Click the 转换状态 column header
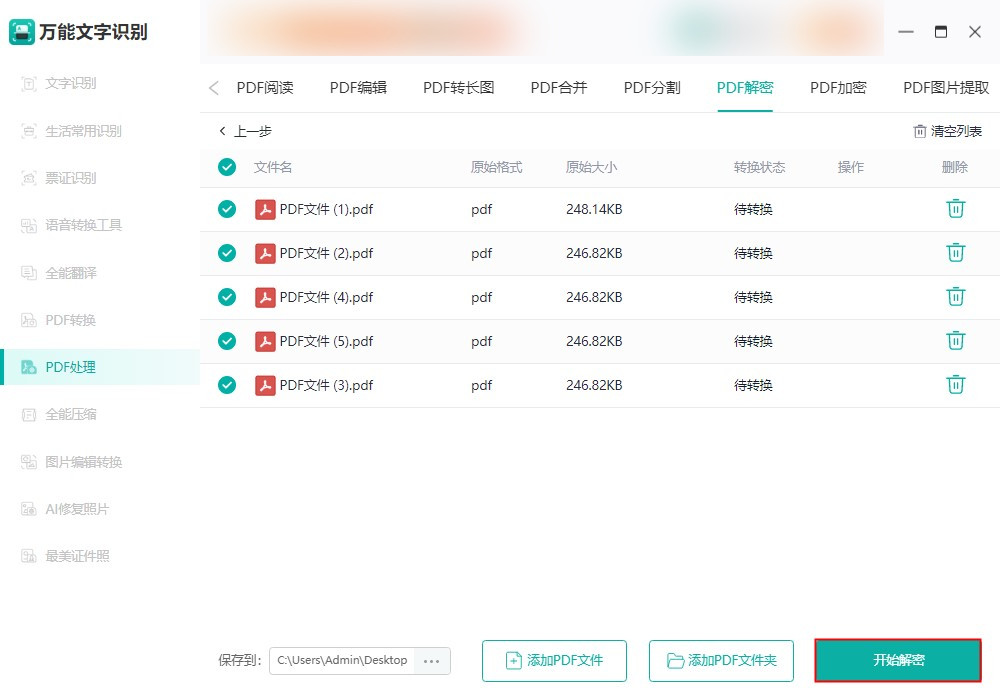The height and width of the screenshot is (700, 1000). pyautogui.click(x=760, y=167)
